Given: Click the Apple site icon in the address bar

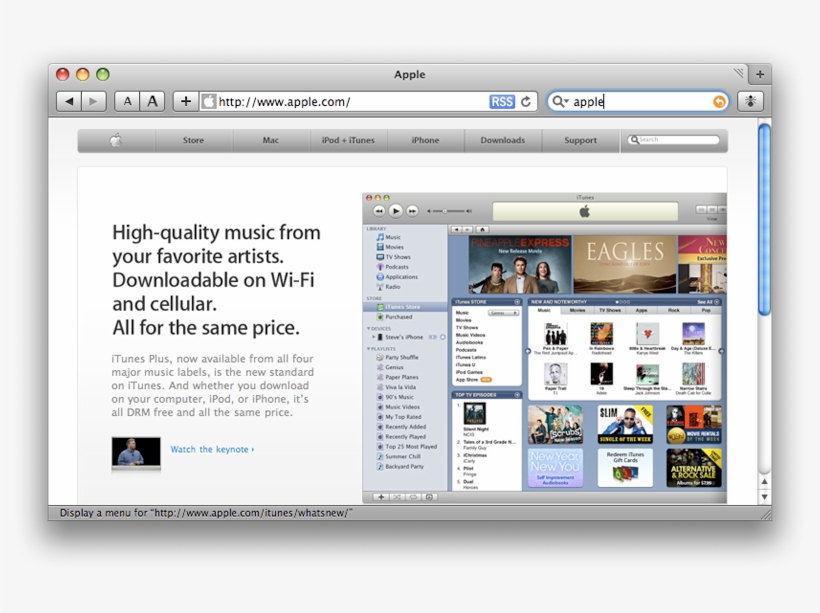Looking at the screenshot, I should pyautogui.click(x=209, y=101).
